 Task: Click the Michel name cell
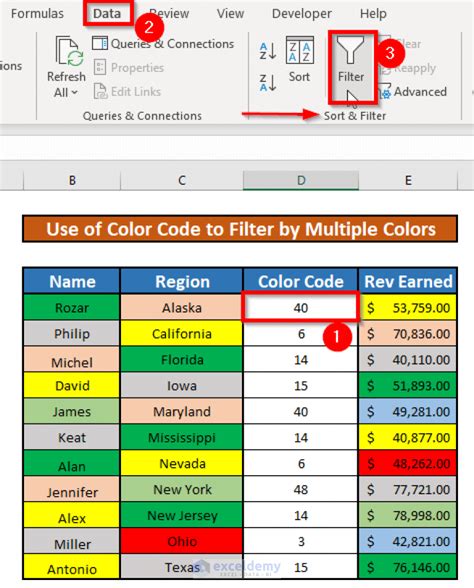[72, 359]
